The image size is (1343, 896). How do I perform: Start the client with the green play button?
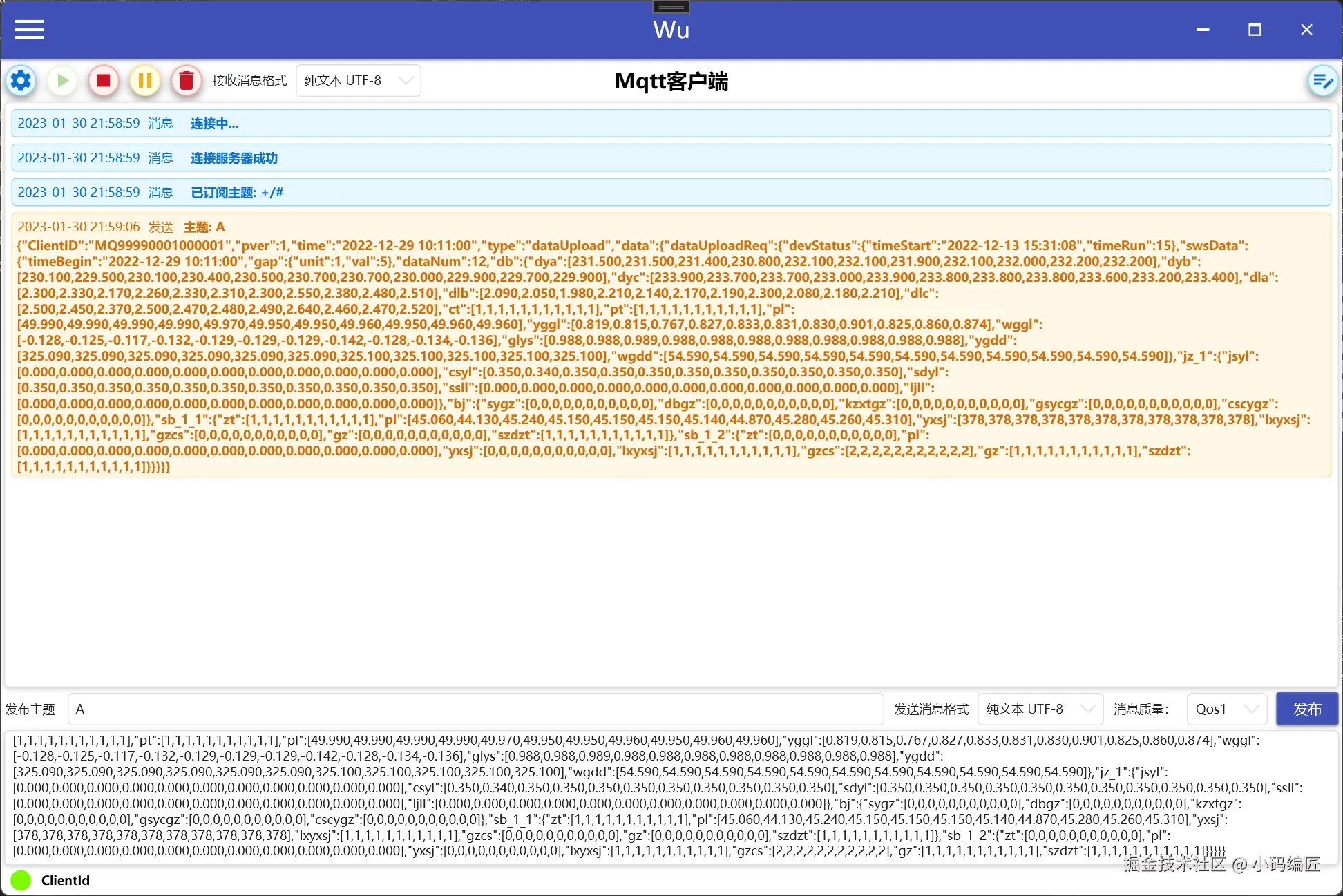point(62,81)
